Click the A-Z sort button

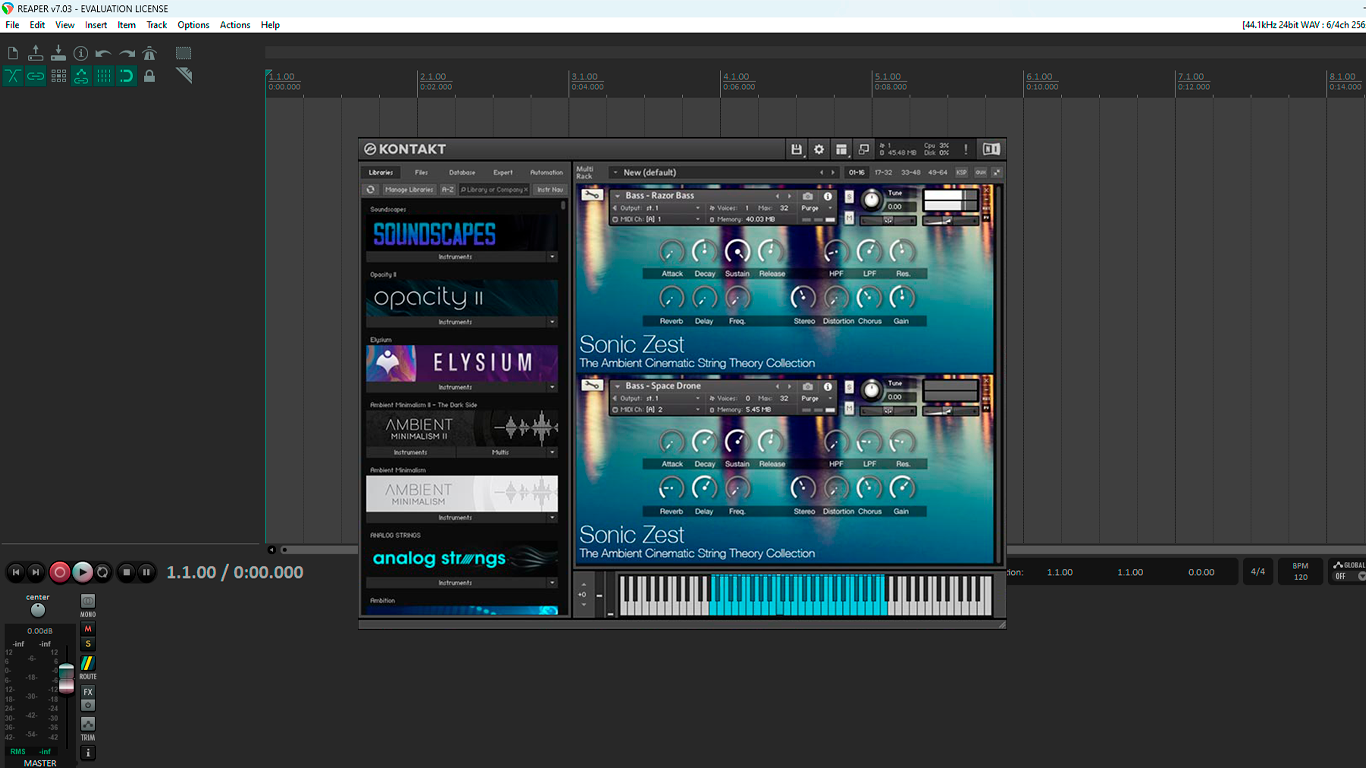point(448,189)
